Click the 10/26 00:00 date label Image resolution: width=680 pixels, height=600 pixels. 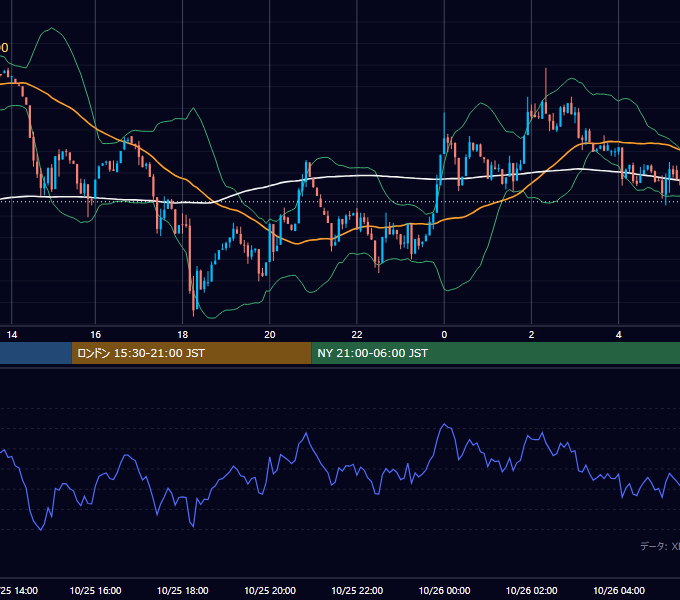coord(444,590)
